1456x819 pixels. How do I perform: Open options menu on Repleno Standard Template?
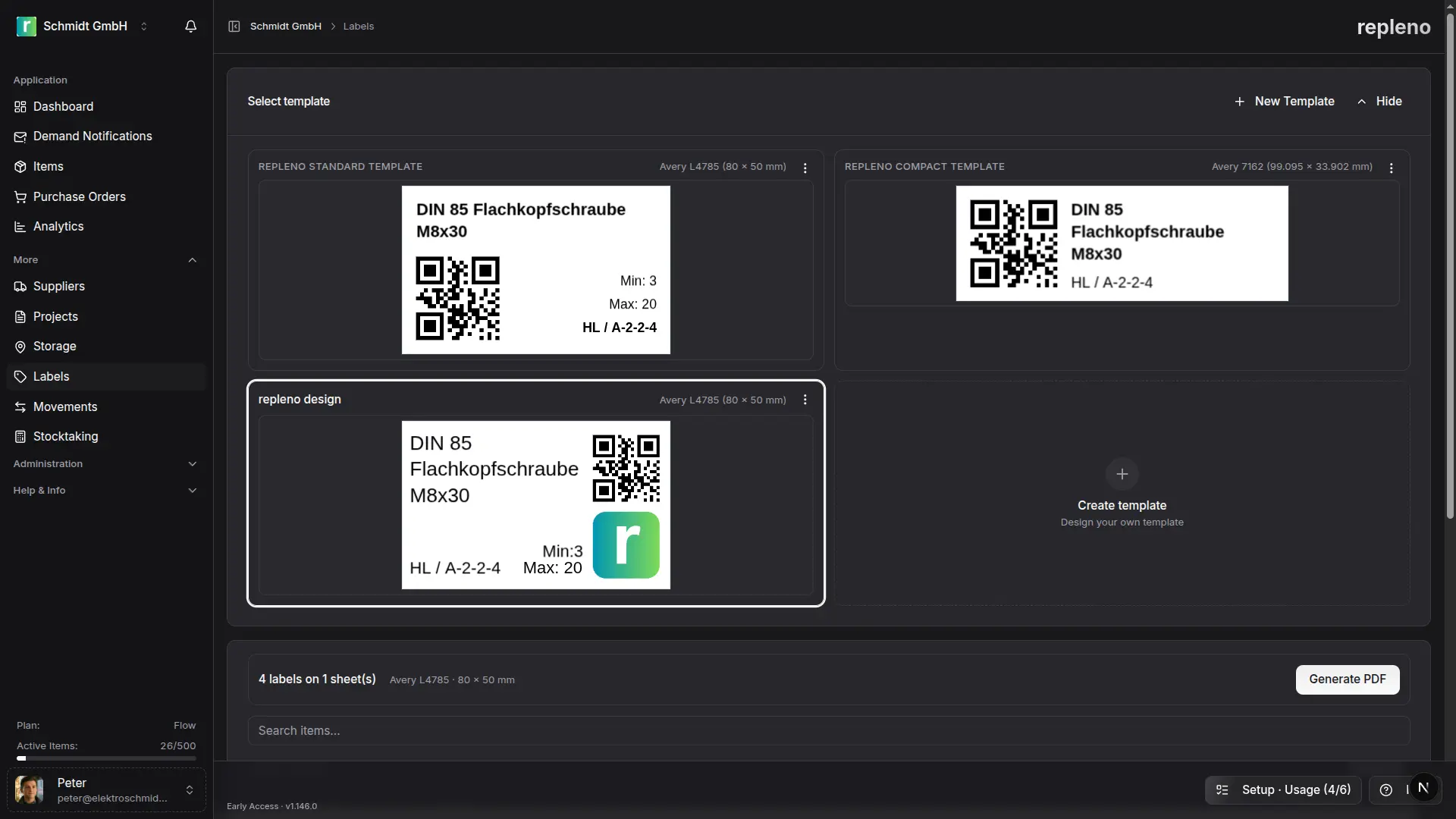tap(805, 168)
